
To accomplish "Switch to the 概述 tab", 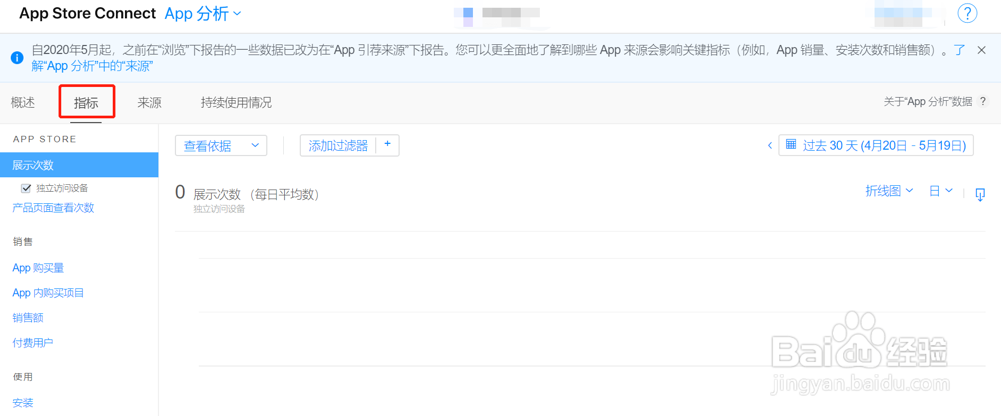I will [x=23, y=103].
